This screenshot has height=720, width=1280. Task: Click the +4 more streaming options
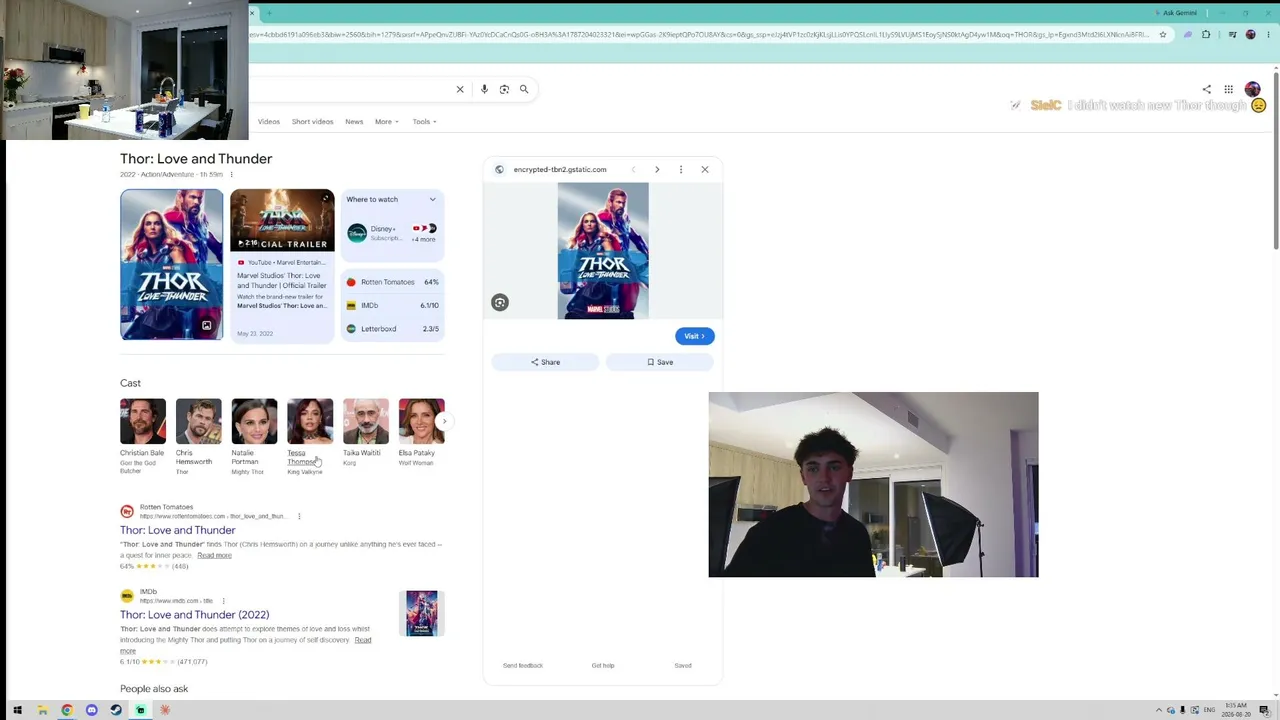pyautogui.click(x=424, y=239)
